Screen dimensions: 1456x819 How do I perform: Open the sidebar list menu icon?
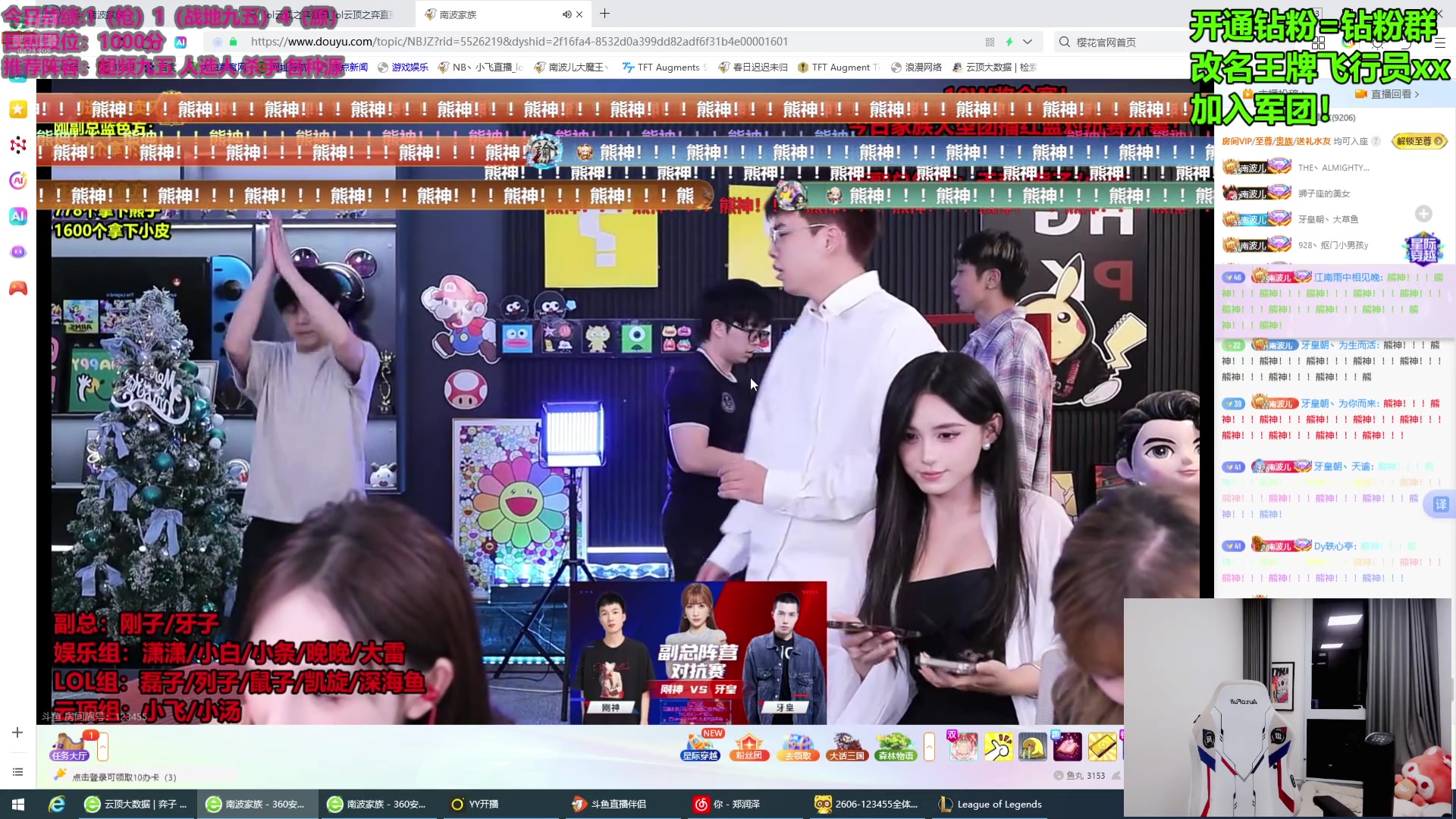(17, 772)
